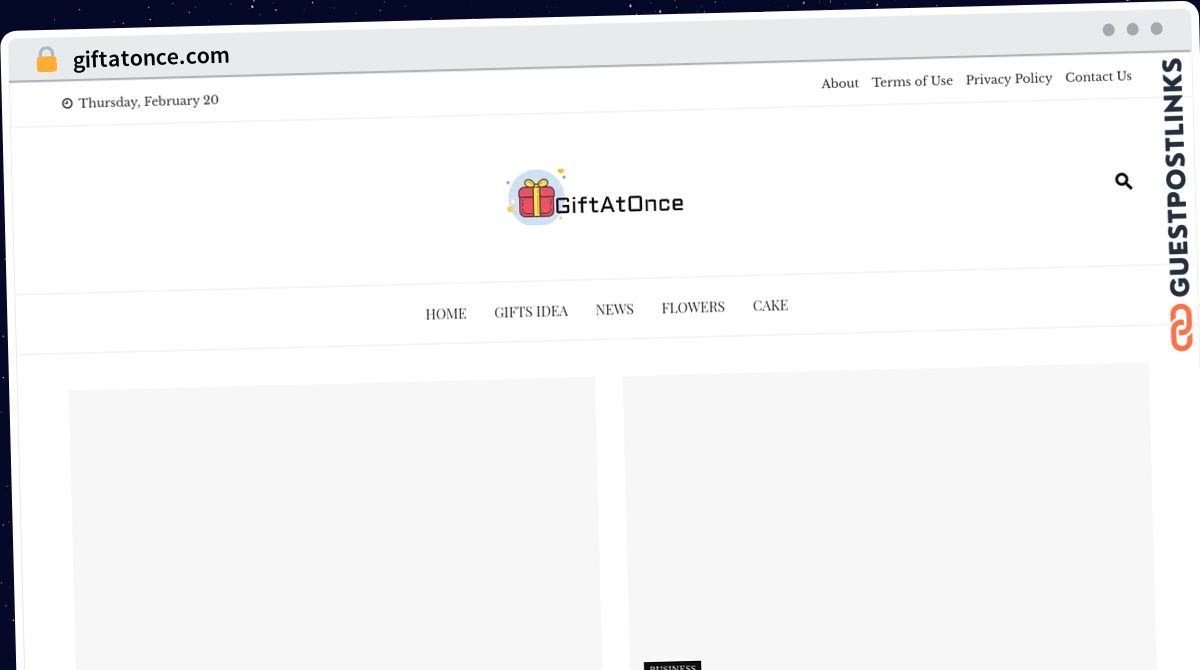The width and height of the screenshot is (1200, 670).
Task: Click the BUSINESS category tag
Action: coord(672,665)
